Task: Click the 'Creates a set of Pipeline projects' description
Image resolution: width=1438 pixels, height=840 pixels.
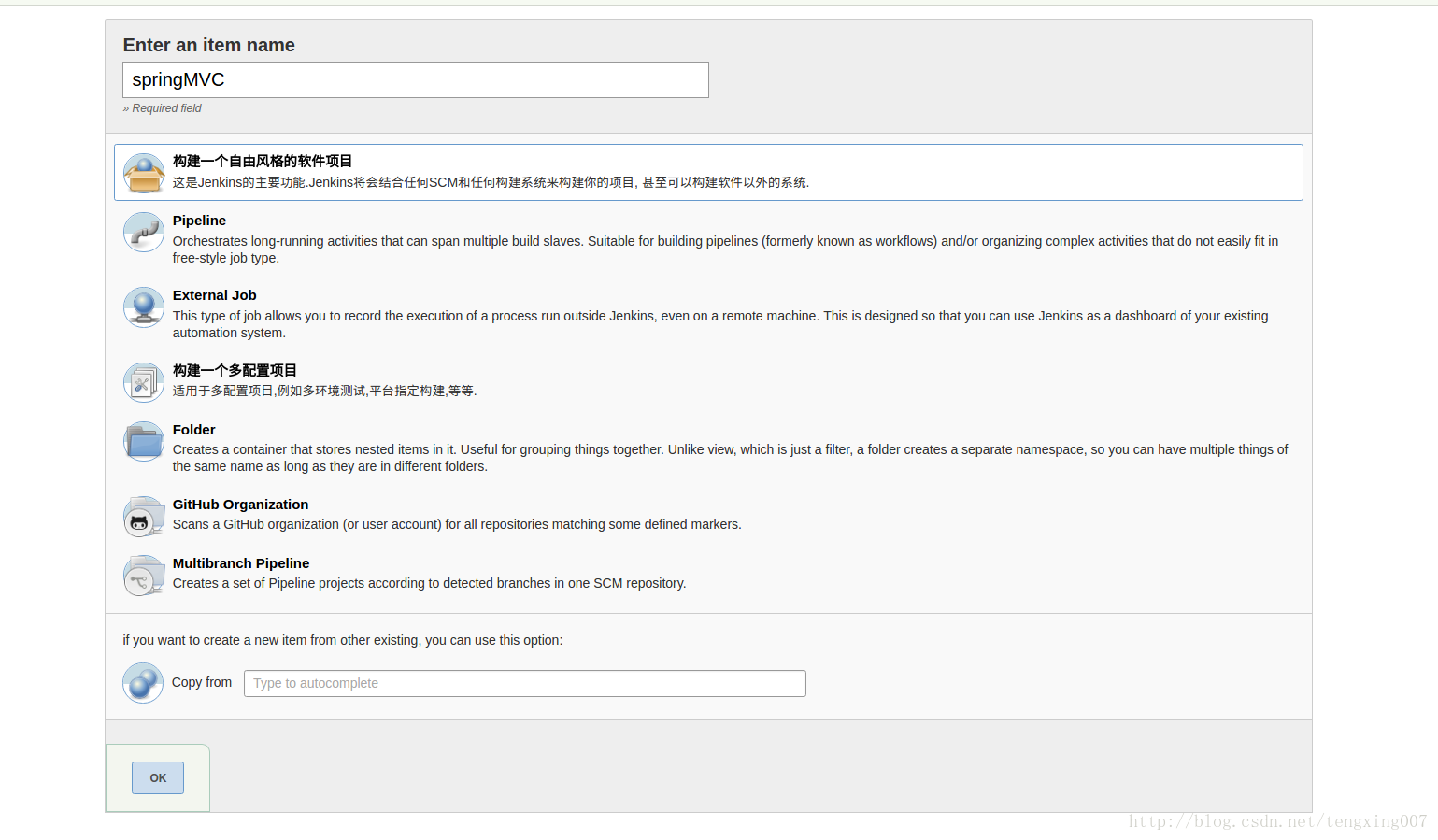Action: 429,583
